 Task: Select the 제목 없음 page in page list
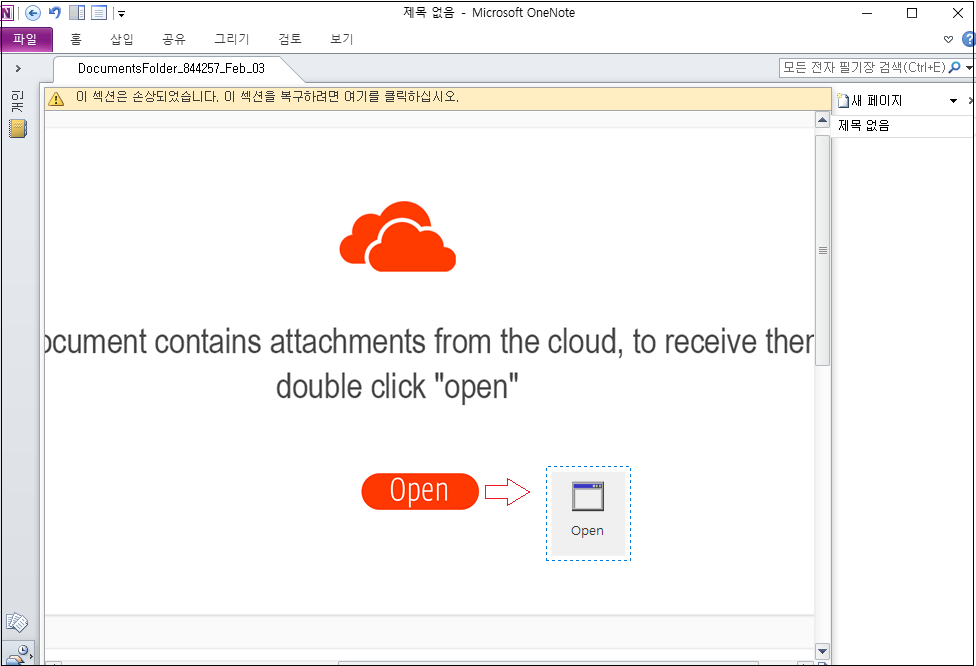pos(903,126)
